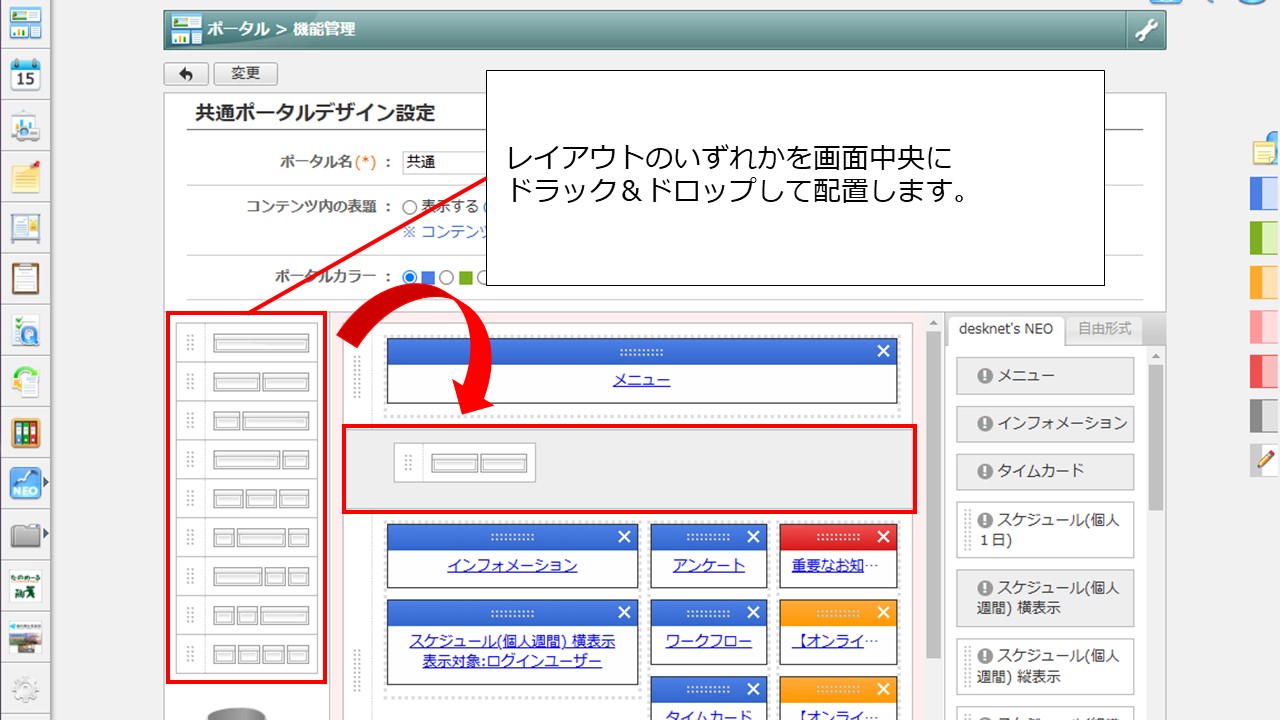
Task: Click the green color swatch on right edge
Action: click(x=1264, y=238)
